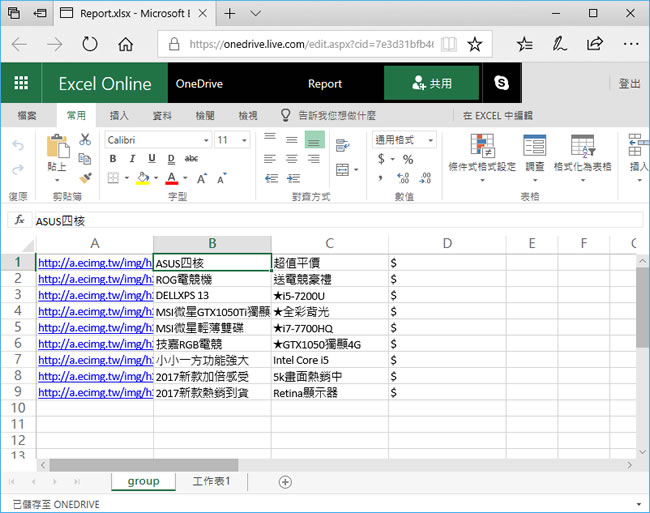
Task: Switch to the Review (校閱) tab
Action: pyautogui.click(x=205, y=115)
